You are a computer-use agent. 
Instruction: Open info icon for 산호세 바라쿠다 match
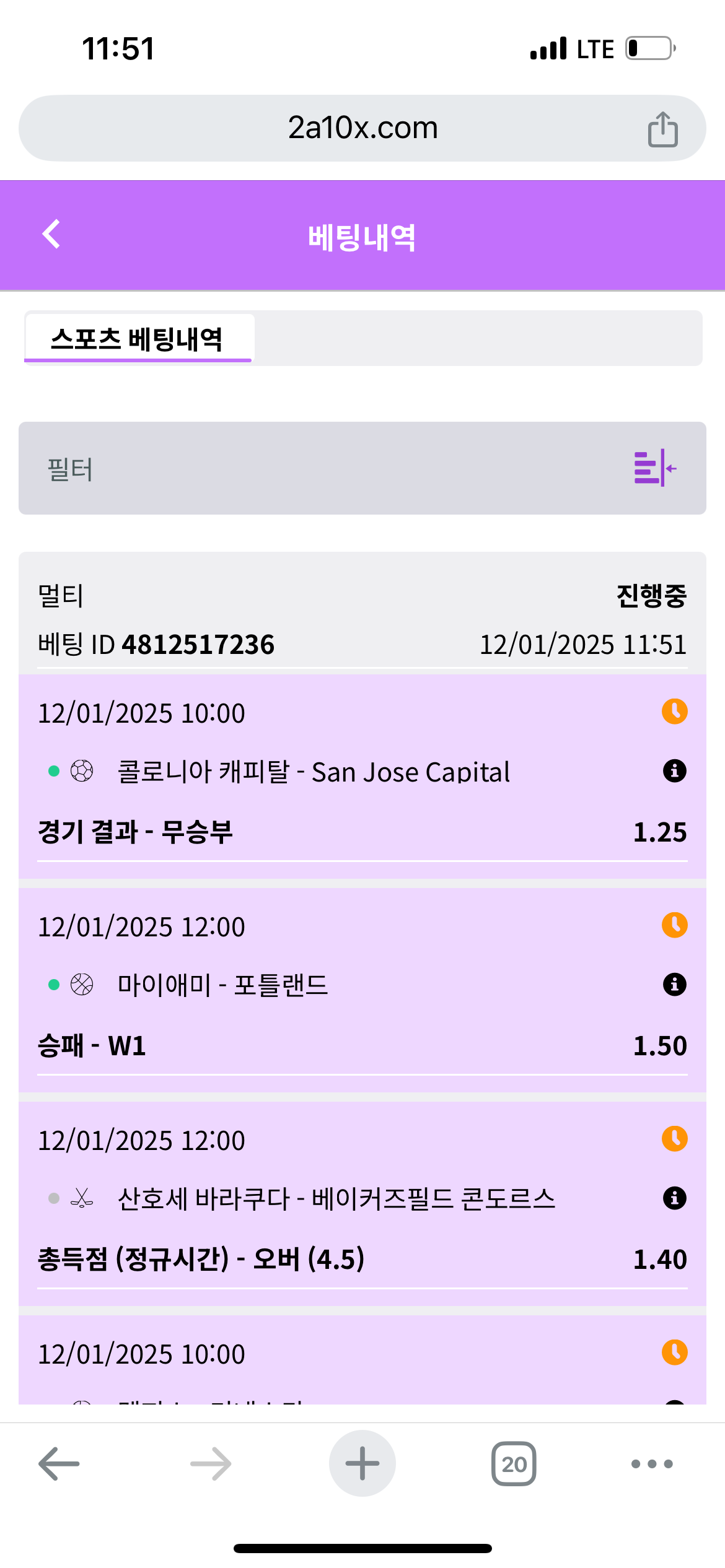tap(674, 1198)
